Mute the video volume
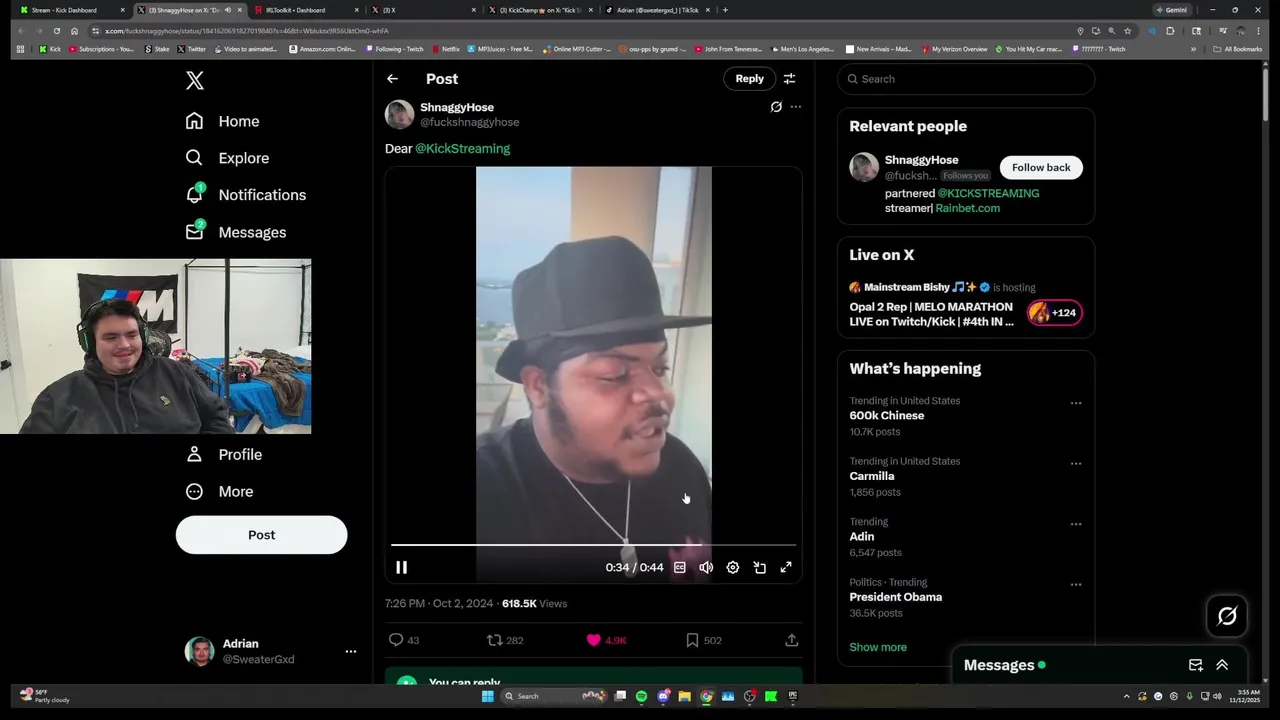 point(706,567)
